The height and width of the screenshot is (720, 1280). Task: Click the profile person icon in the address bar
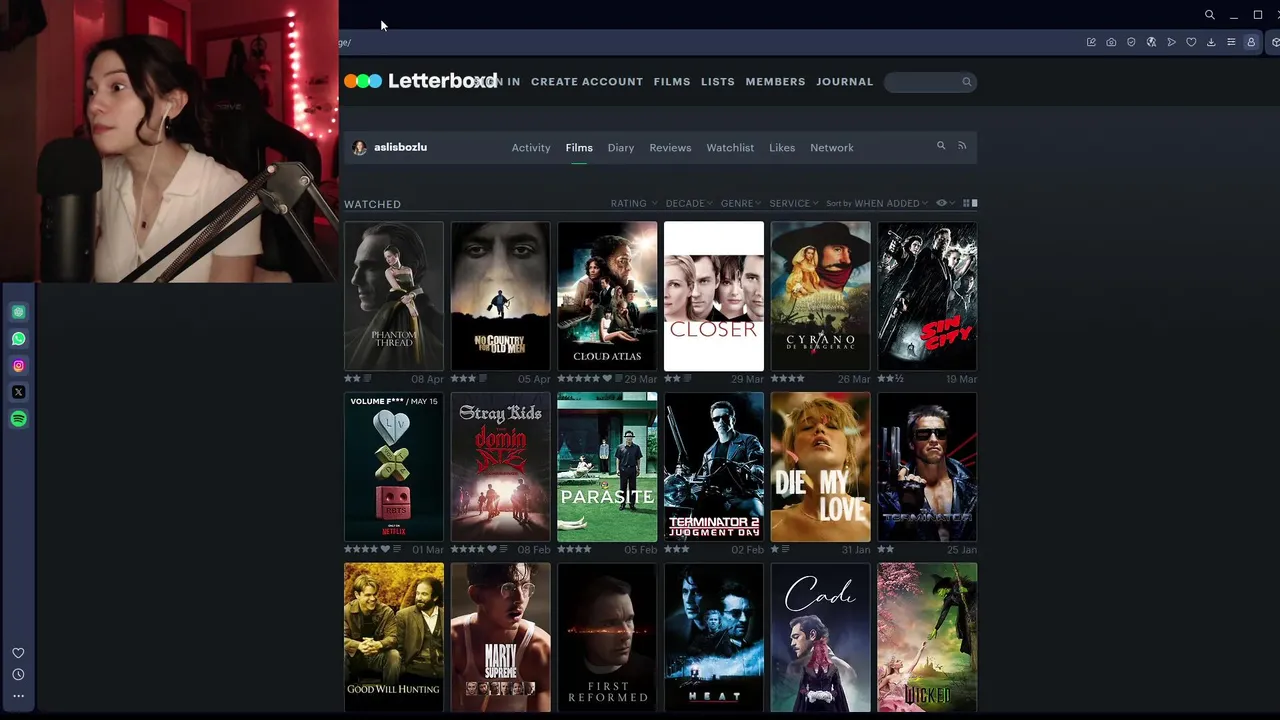1251,42
